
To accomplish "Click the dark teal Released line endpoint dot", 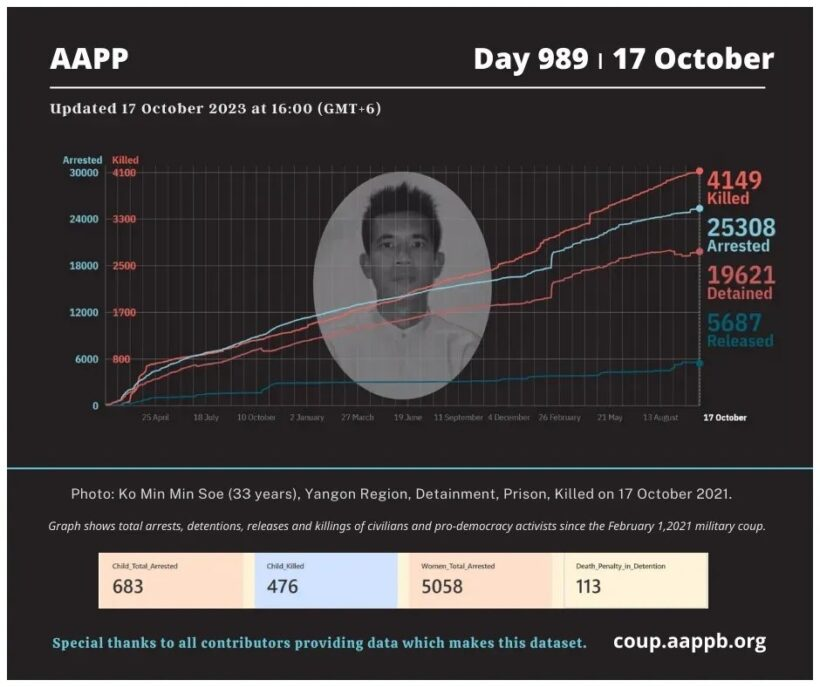I will [699, 363].
